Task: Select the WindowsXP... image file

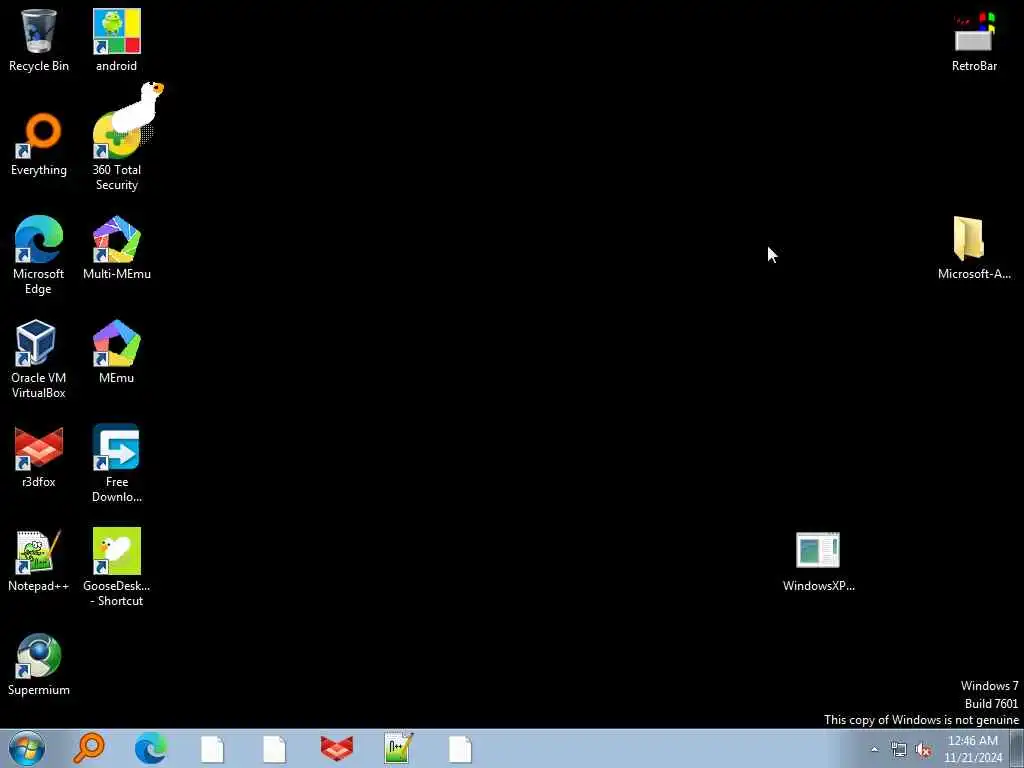Action: (818, 562)
